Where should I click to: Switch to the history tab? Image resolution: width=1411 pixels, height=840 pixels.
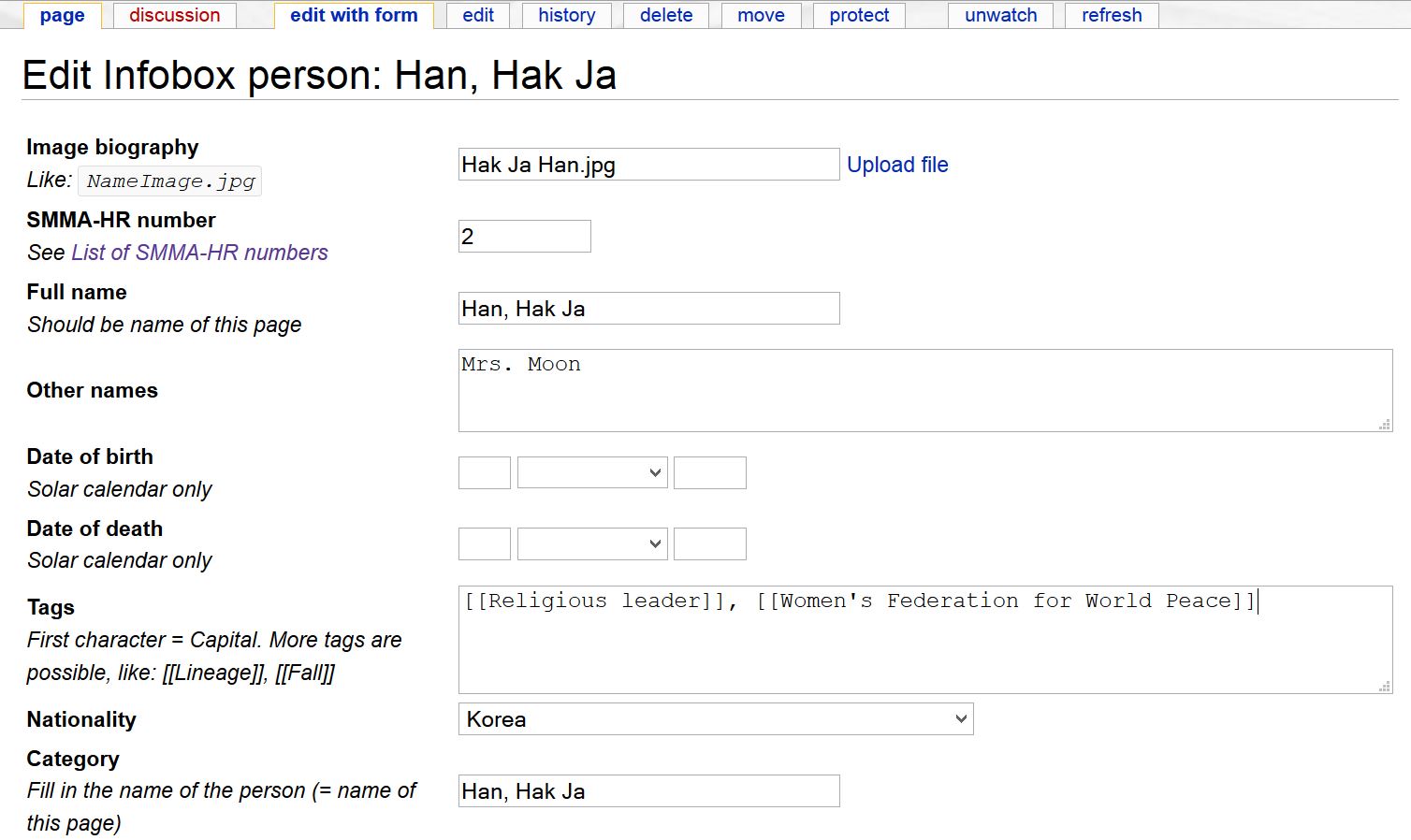click(x=566, y=15)
